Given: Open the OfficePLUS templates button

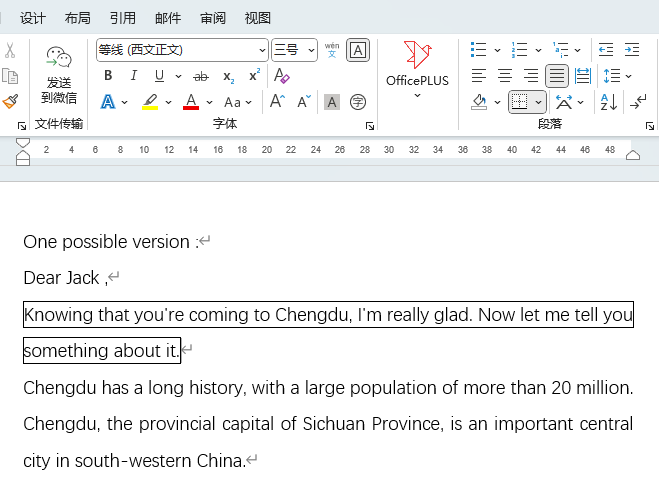Looking at the screenshot, I should [x=417, y=69].
